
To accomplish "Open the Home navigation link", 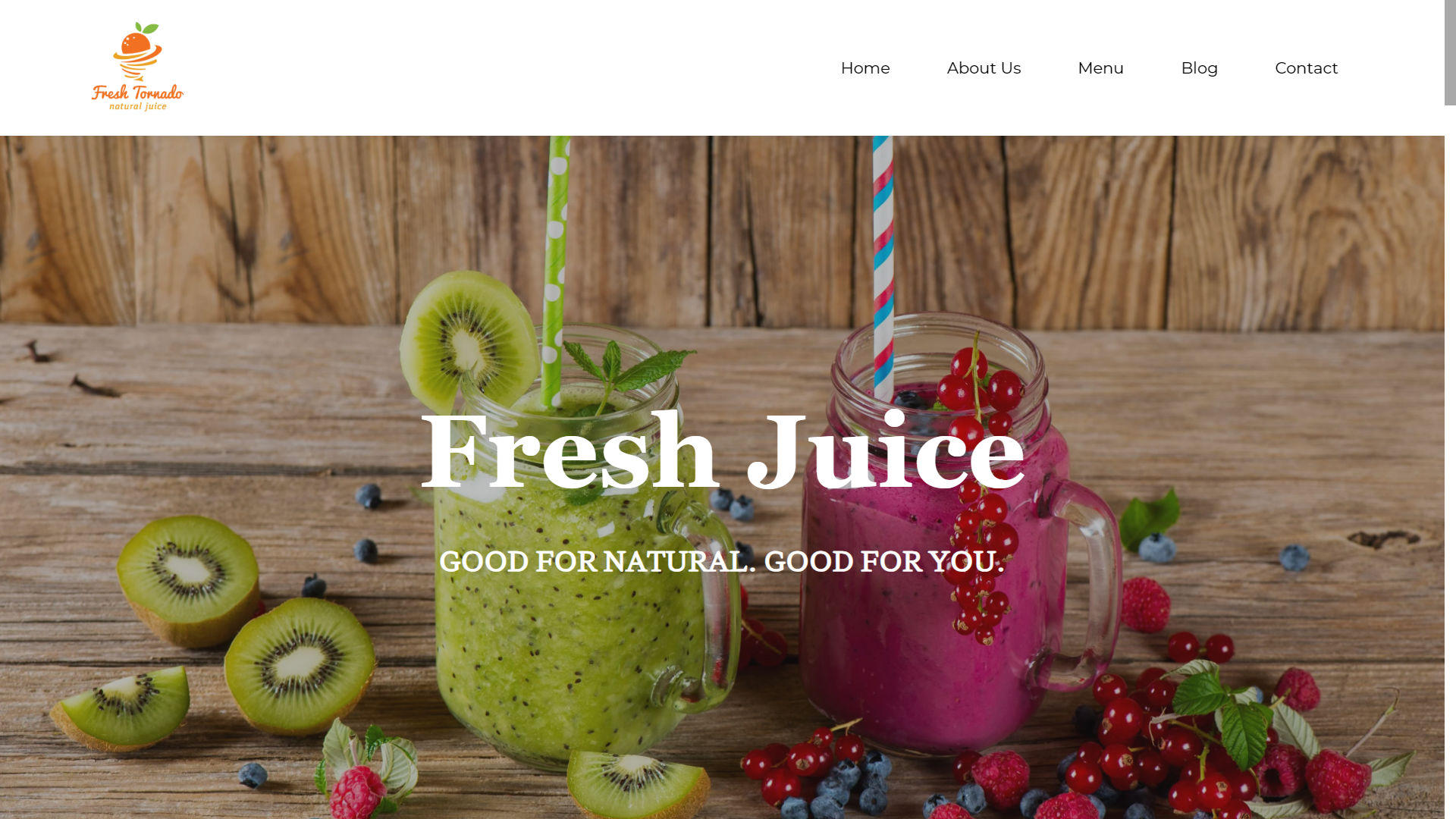I will tap(865, 68).
